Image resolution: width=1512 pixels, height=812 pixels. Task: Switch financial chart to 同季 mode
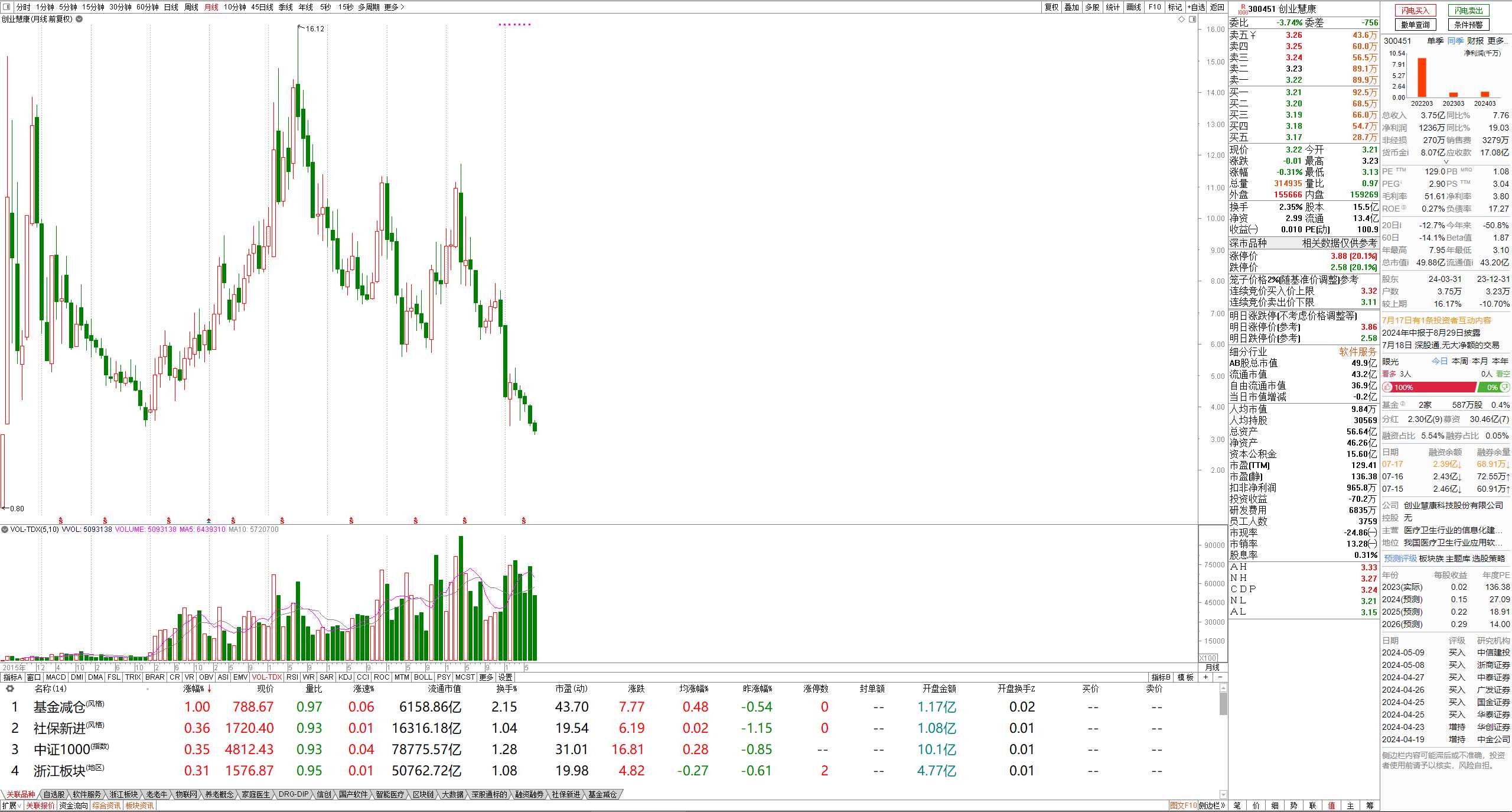(1455, 41)
